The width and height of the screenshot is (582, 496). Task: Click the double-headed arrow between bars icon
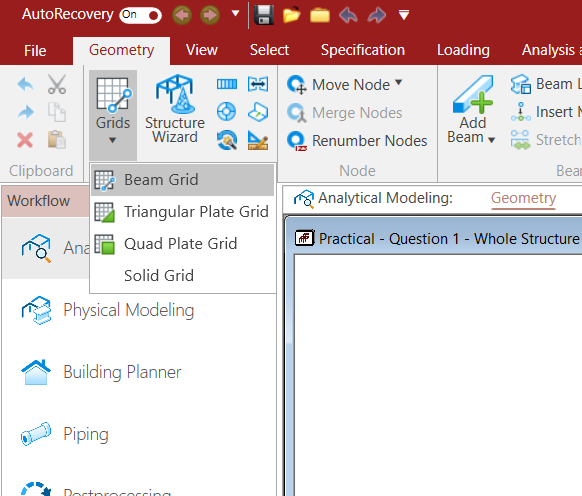pos(258,84)
